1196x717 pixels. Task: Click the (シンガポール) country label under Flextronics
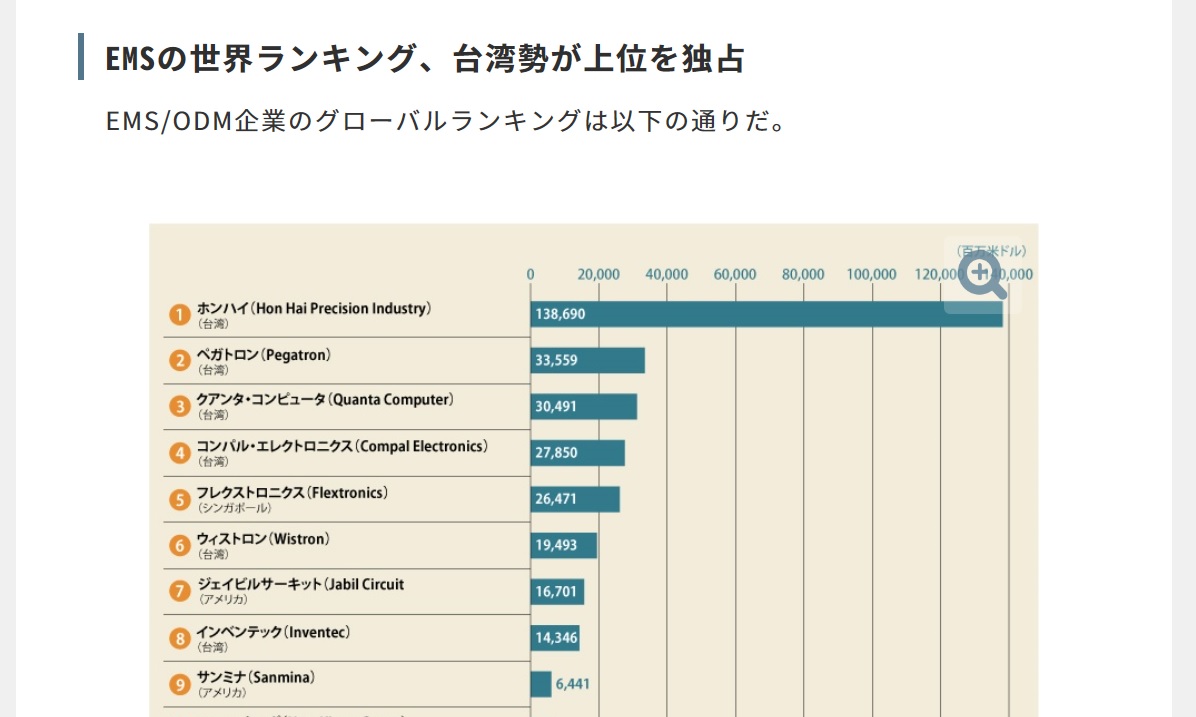pyautogui.click(x=234, y=508)
